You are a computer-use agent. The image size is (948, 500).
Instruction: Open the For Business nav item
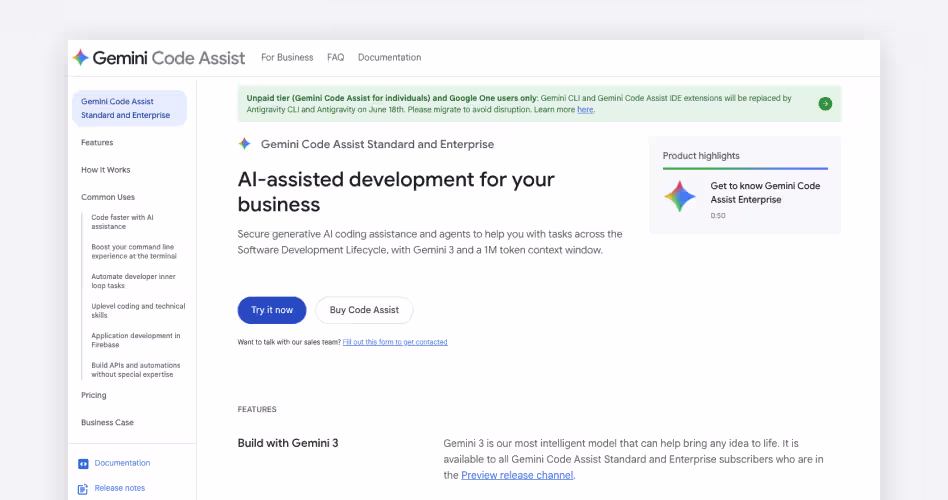287,57
